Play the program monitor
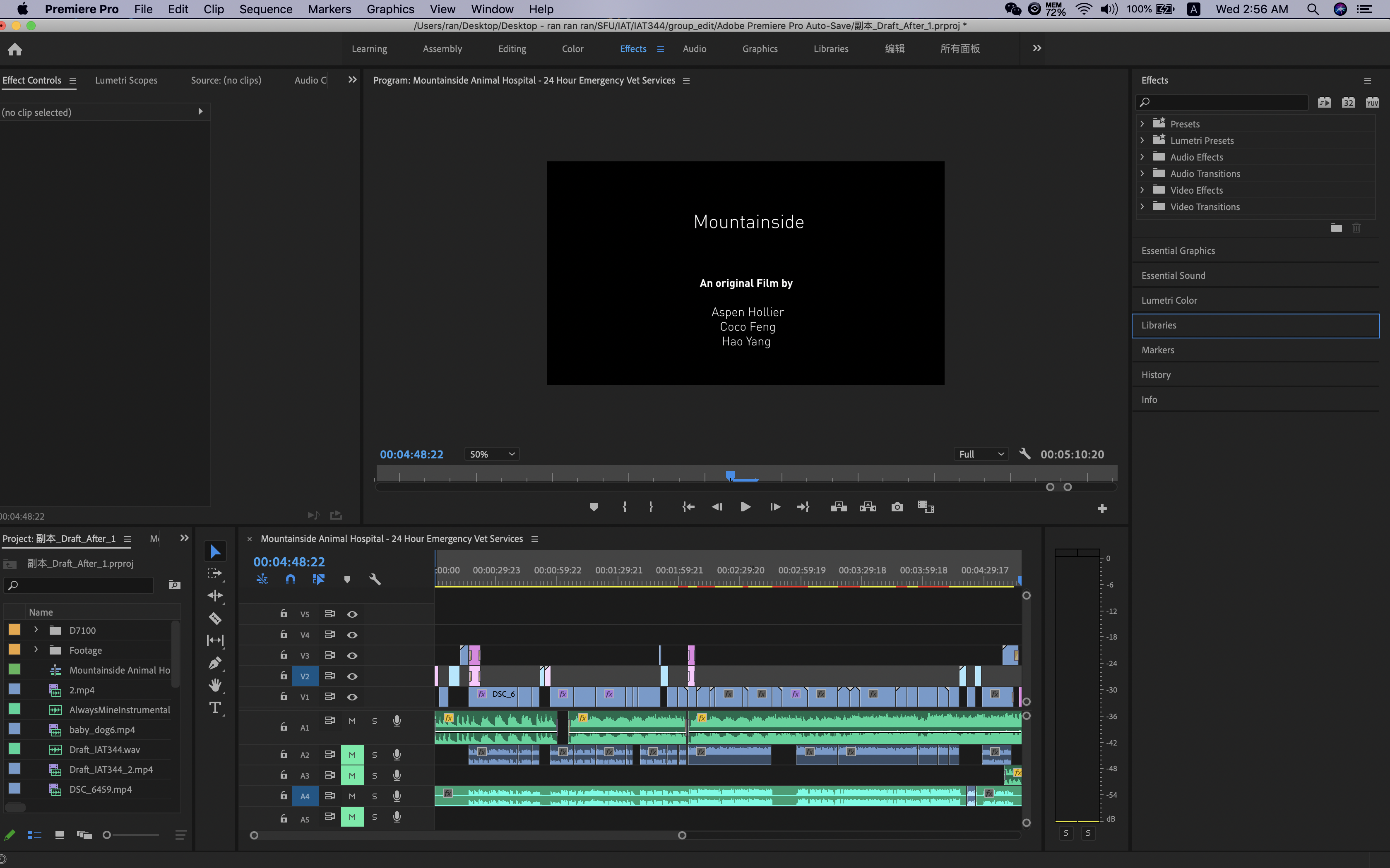Screen dimensions: 1390x868 pyautogui.click(x=746, y=507)
